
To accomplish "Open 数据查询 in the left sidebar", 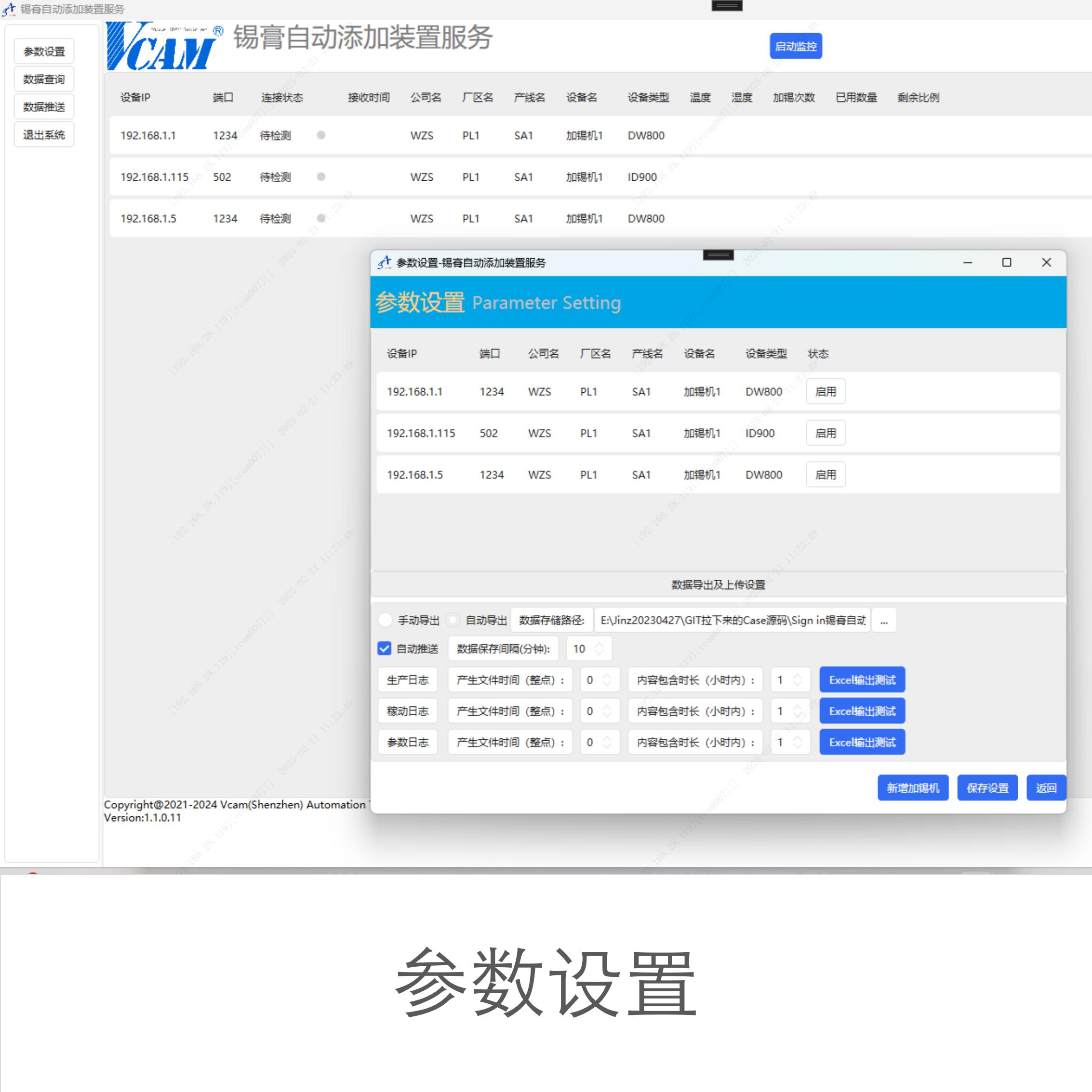I will click(x=44, y=79).
